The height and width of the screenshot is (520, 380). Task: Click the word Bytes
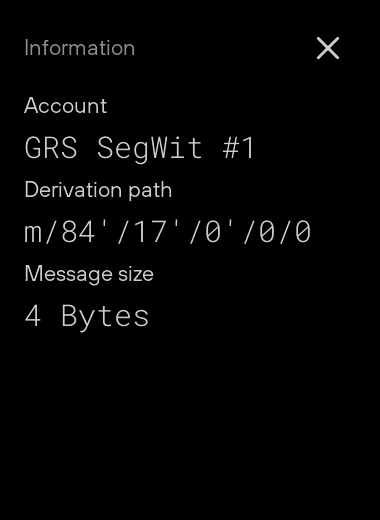tap(105, 317)
